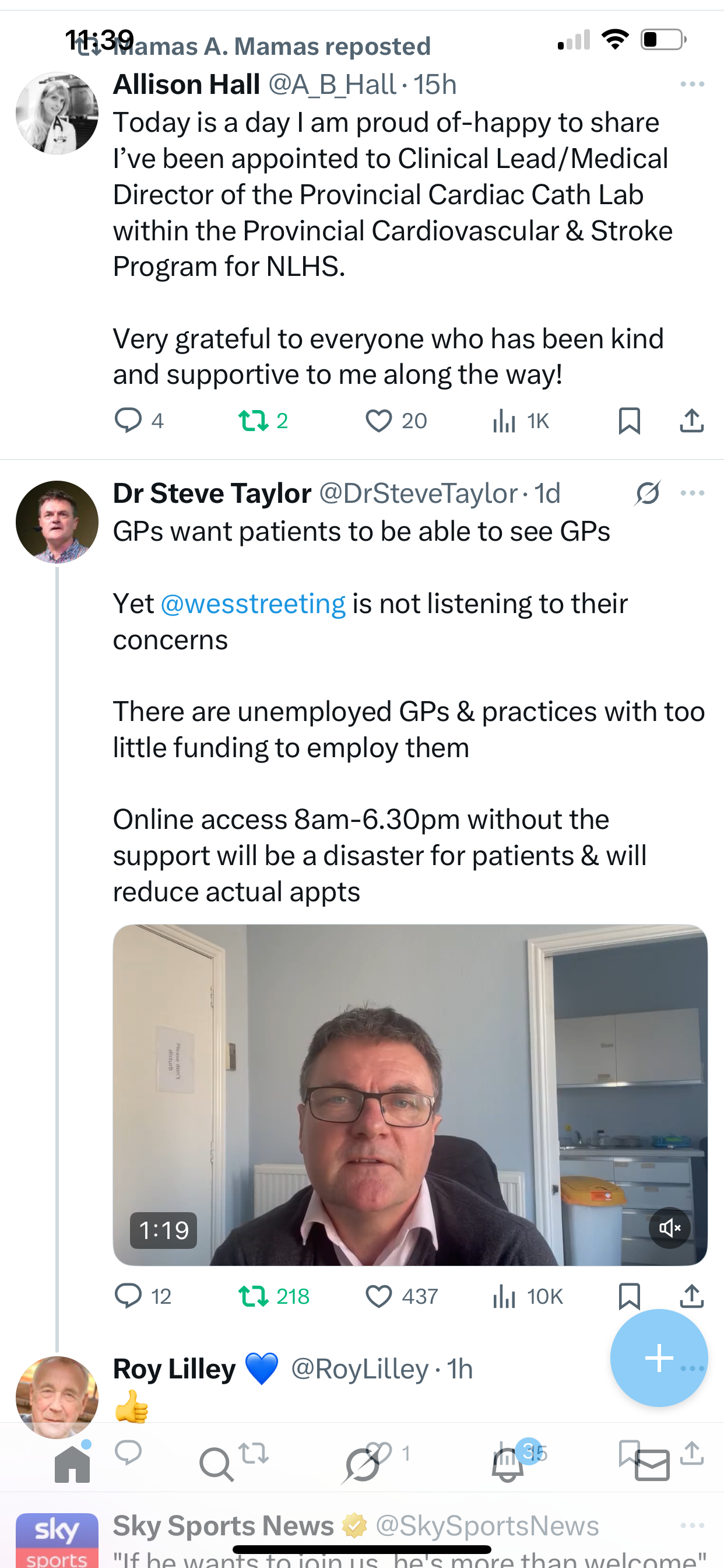Bookmark Allison Hall's tweet
This screenshot has height=1568, width=724.
pos(629,421)
